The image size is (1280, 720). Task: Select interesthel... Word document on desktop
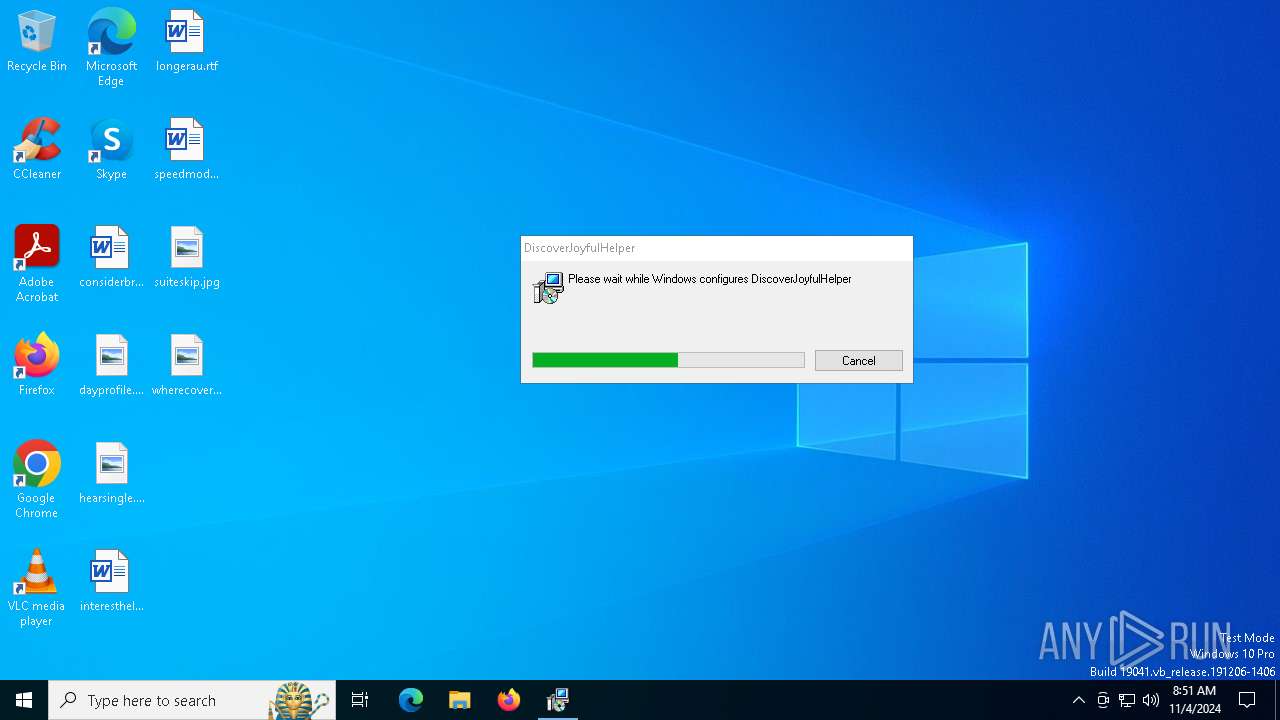pos(111,582)
